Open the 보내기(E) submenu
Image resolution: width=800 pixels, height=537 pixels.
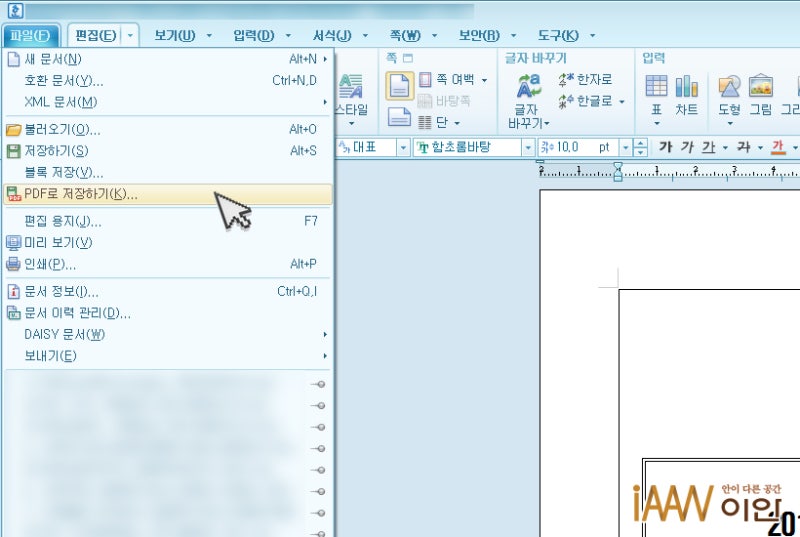coord(168,356)
